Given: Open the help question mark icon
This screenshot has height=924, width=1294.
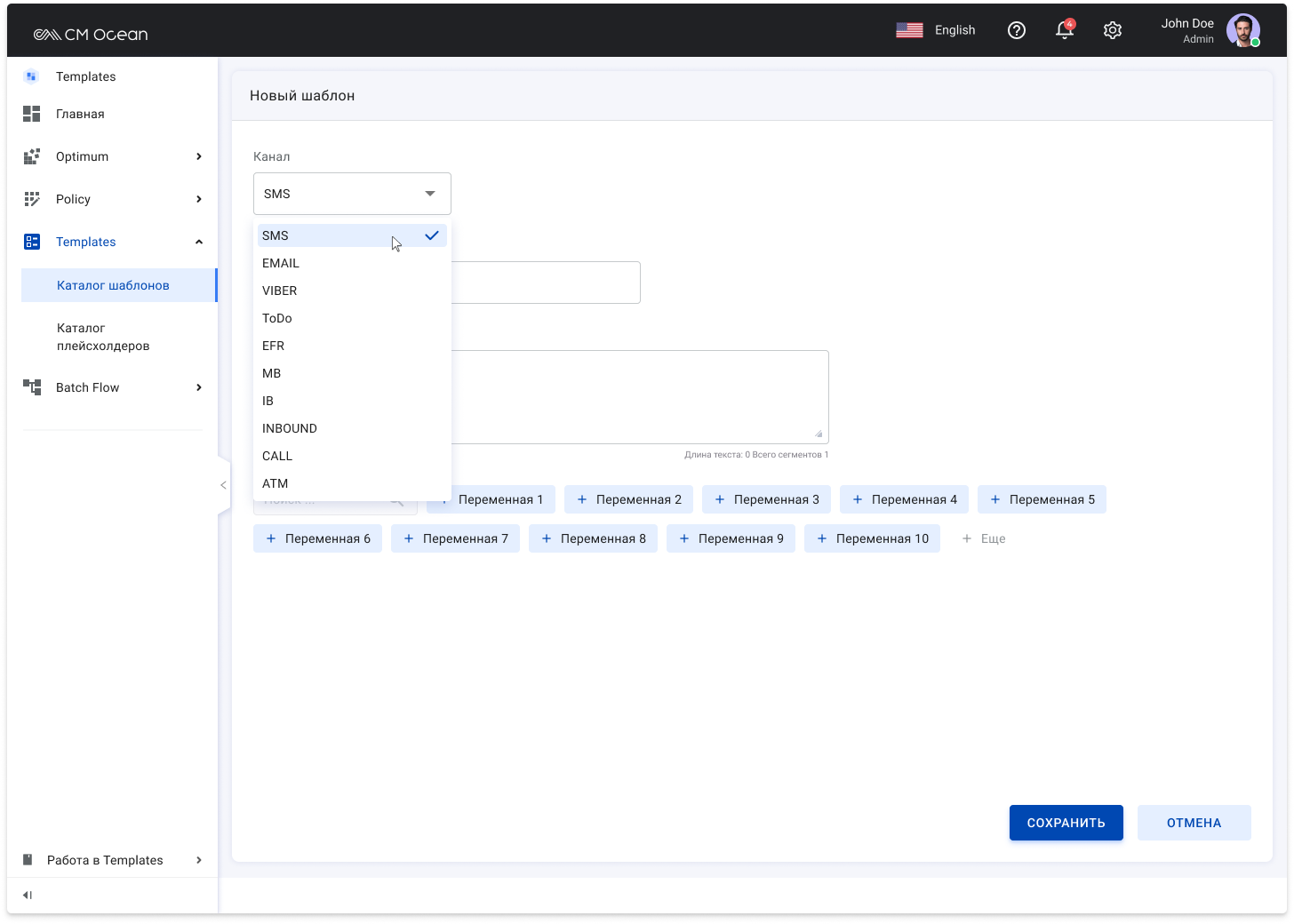Looking at the screenshot, I should tap(1017, 30).
